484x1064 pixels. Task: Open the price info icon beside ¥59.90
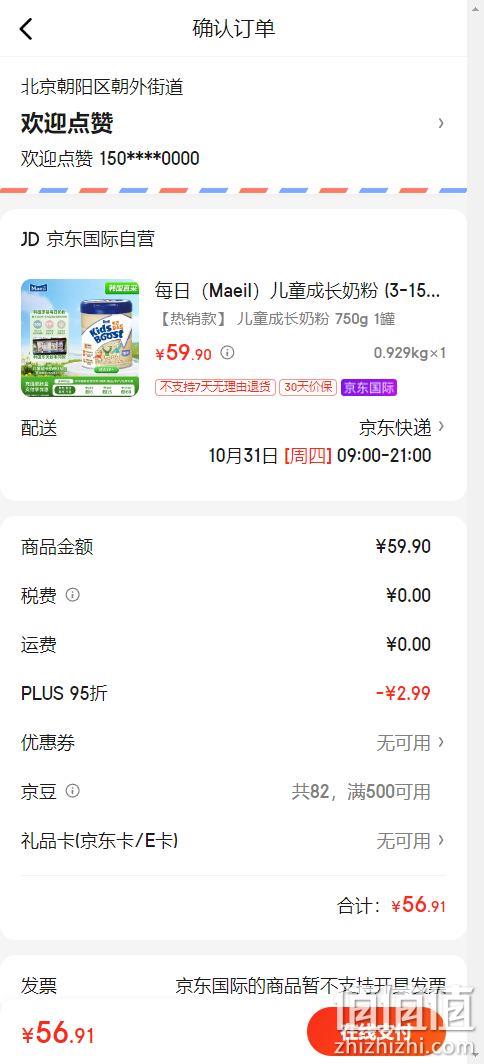(228, 352)
